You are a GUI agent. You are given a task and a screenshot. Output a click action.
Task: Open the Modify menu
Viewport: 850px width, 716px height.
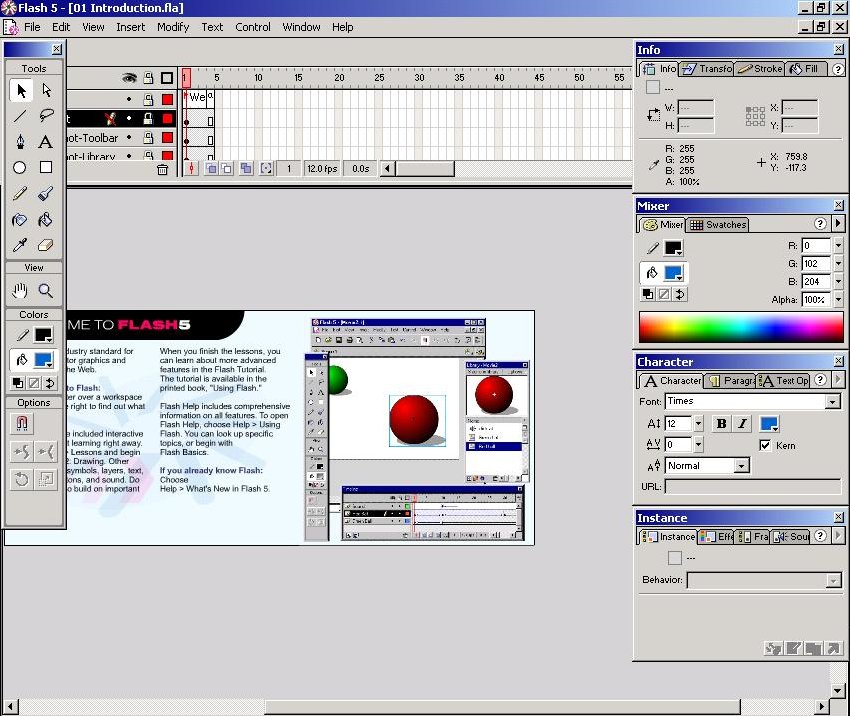[172, 27]
